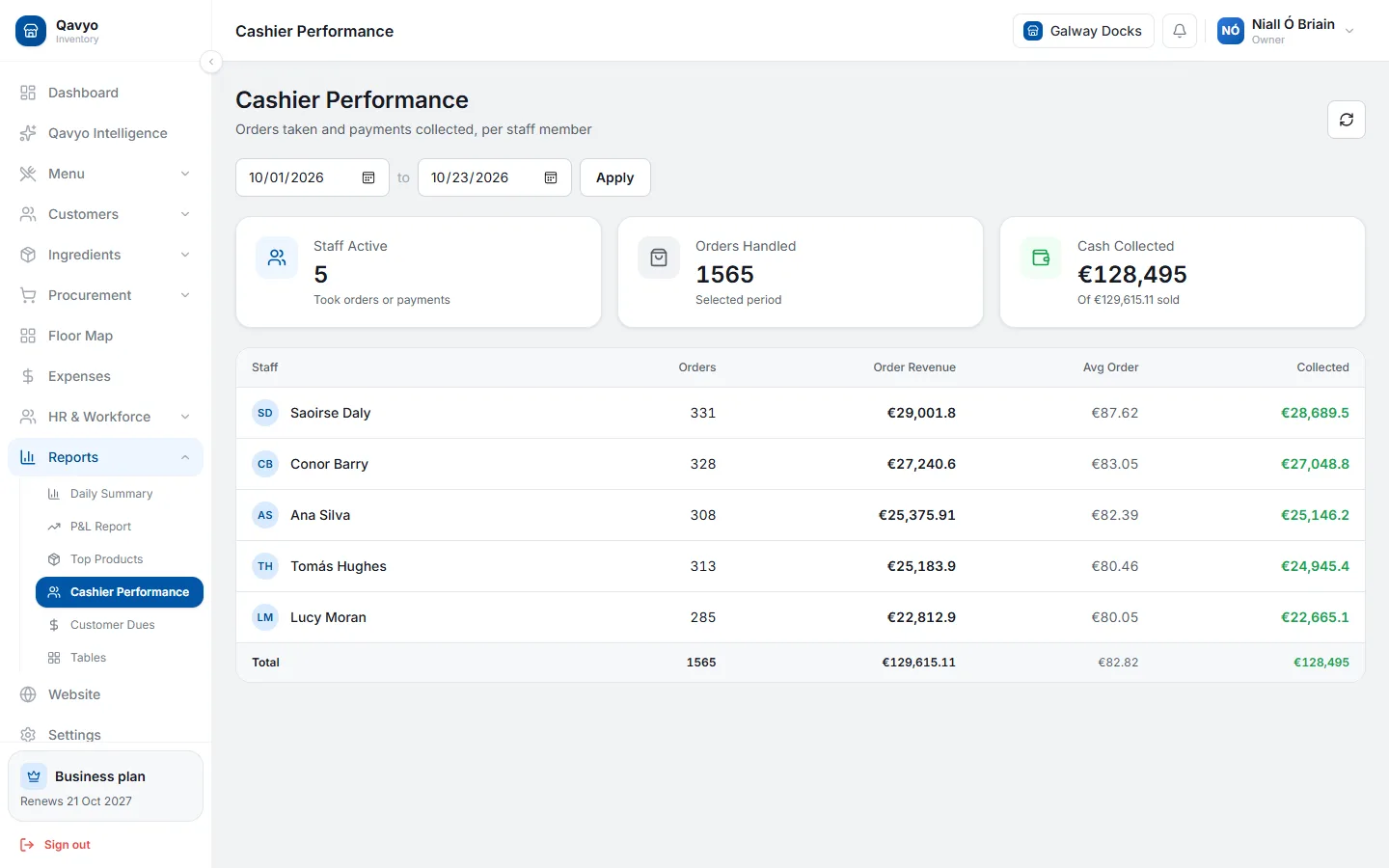
Task: Switch location via Galway Docks selector
Action: pos(1083,31)
